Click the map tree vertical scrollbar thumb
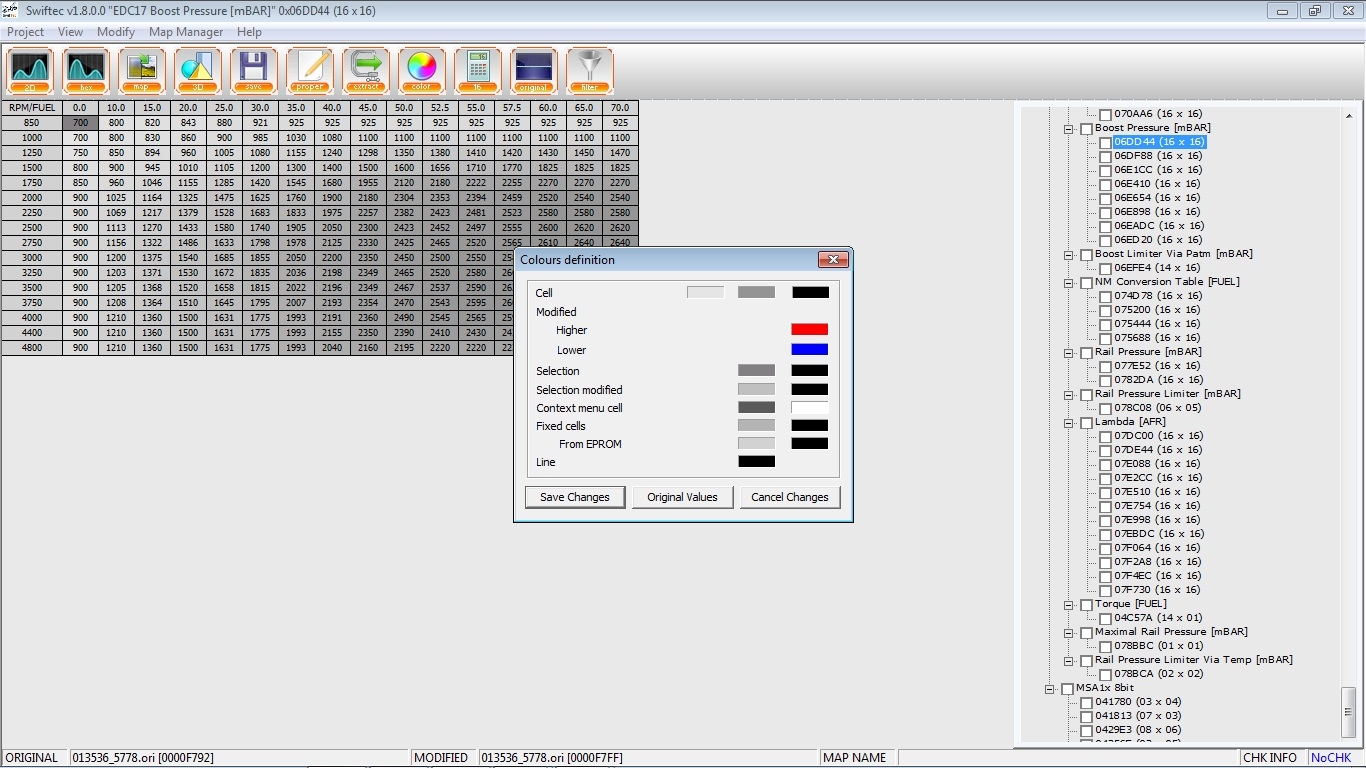The image size is (1366, 768). 1349,710
